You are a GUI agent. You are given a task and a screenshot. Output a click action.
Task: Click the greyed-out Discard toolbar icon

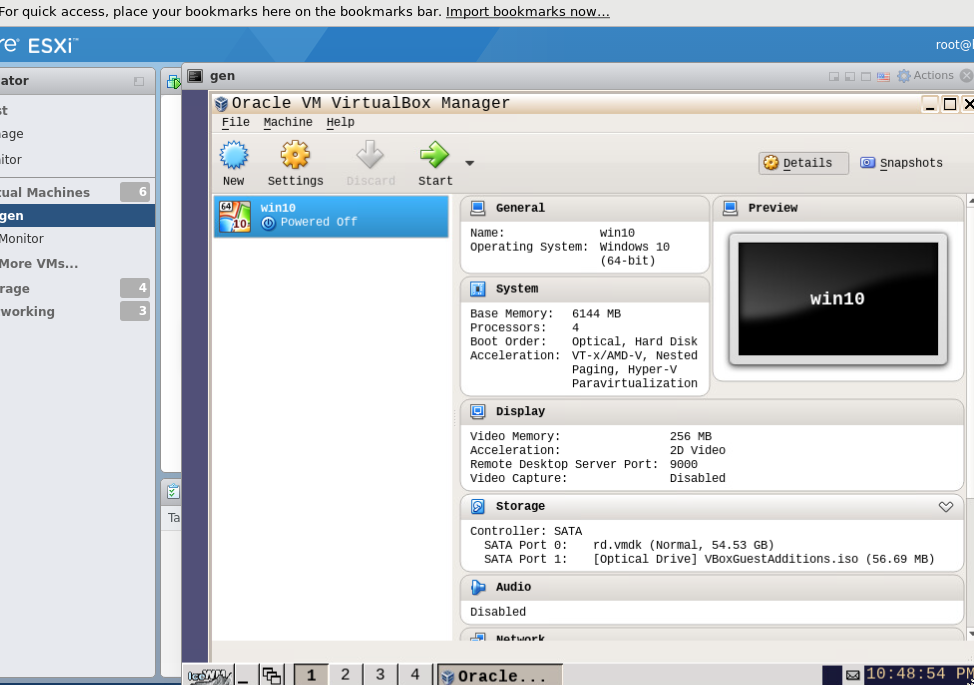(x=370, y=155)
